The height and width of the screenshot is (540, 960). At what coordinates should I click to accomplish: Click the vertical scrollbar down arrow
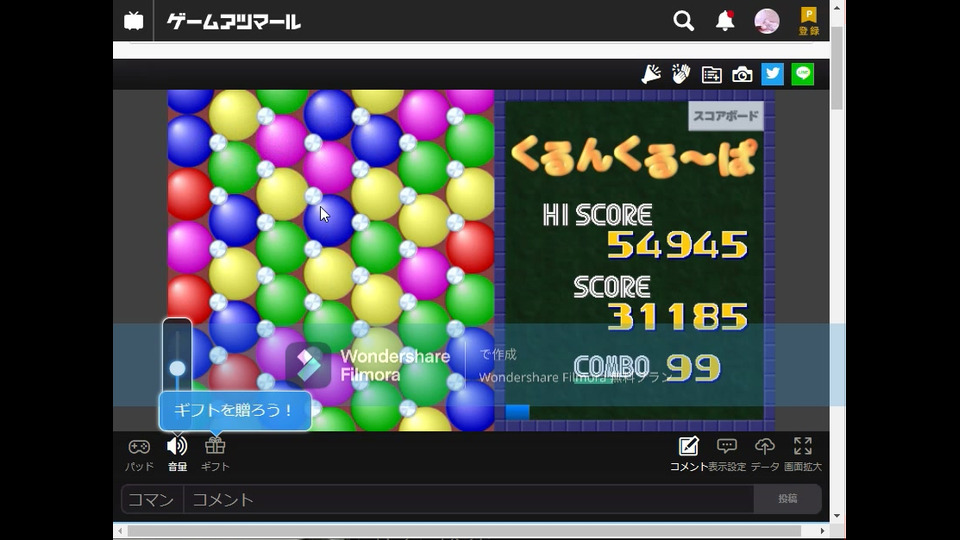[837, 516]
